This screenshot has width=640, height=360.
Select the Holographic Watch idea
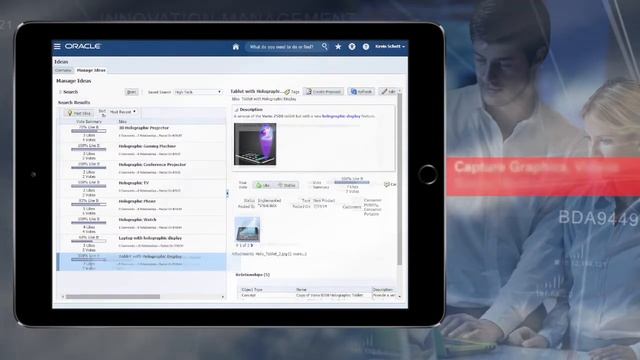tap(138, 220)
